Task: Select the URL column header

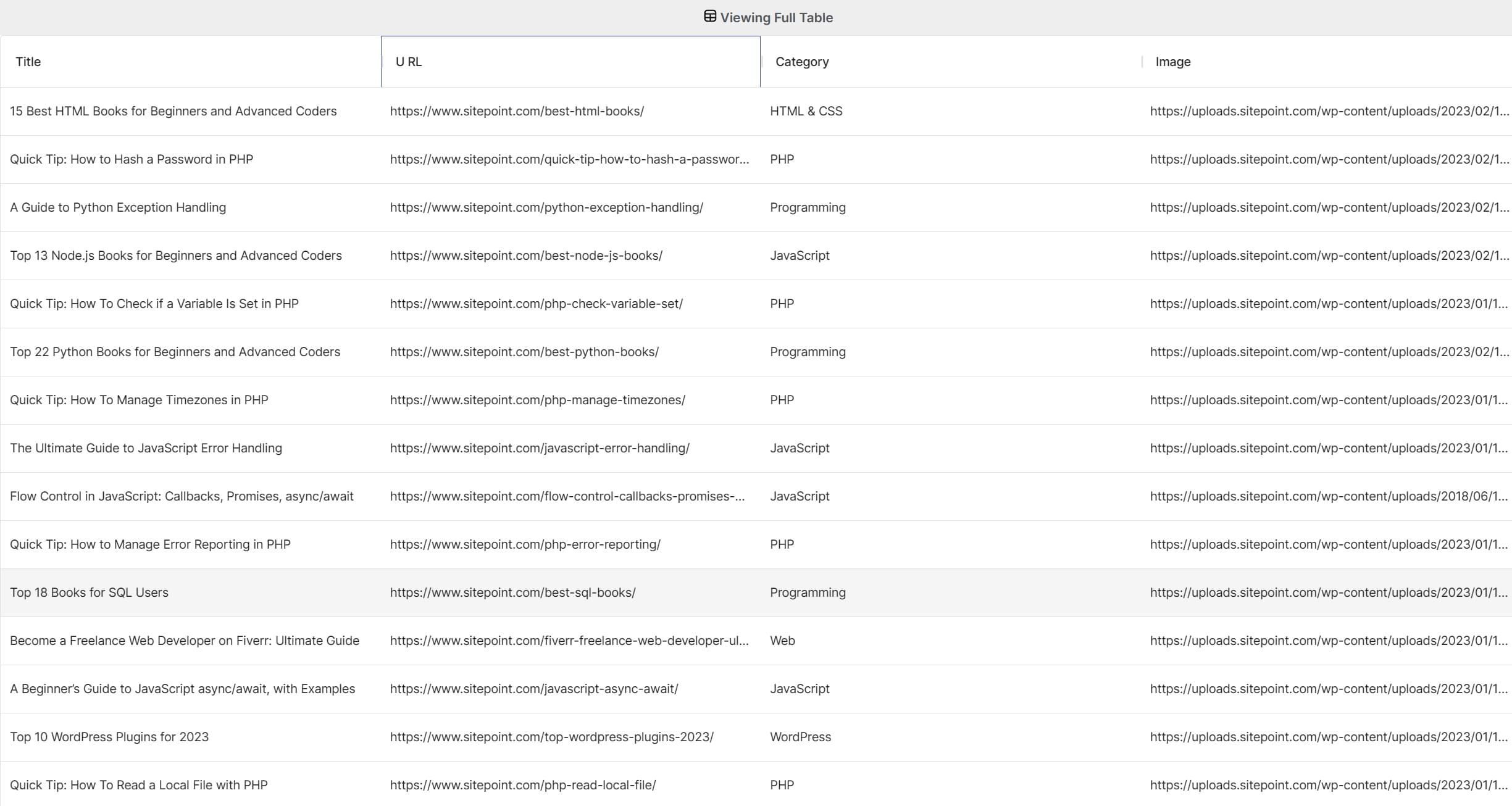Action: pyautogui.click(x=409, y=62)
